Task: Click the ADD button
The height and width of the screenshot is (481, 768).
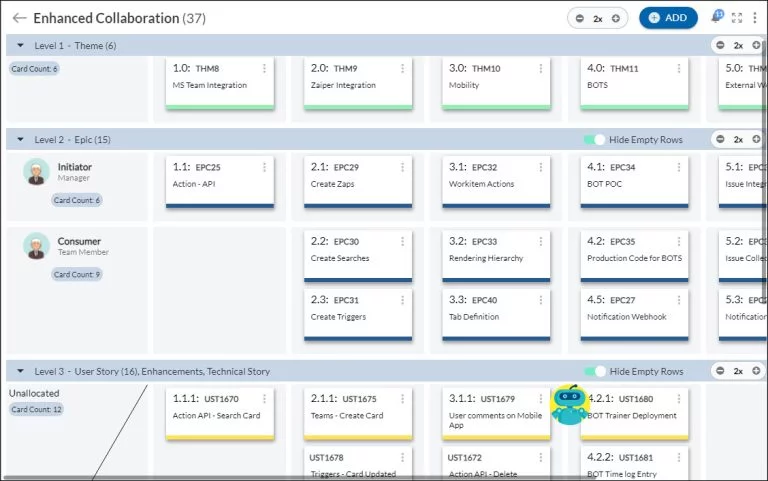Action: [668, 18]
